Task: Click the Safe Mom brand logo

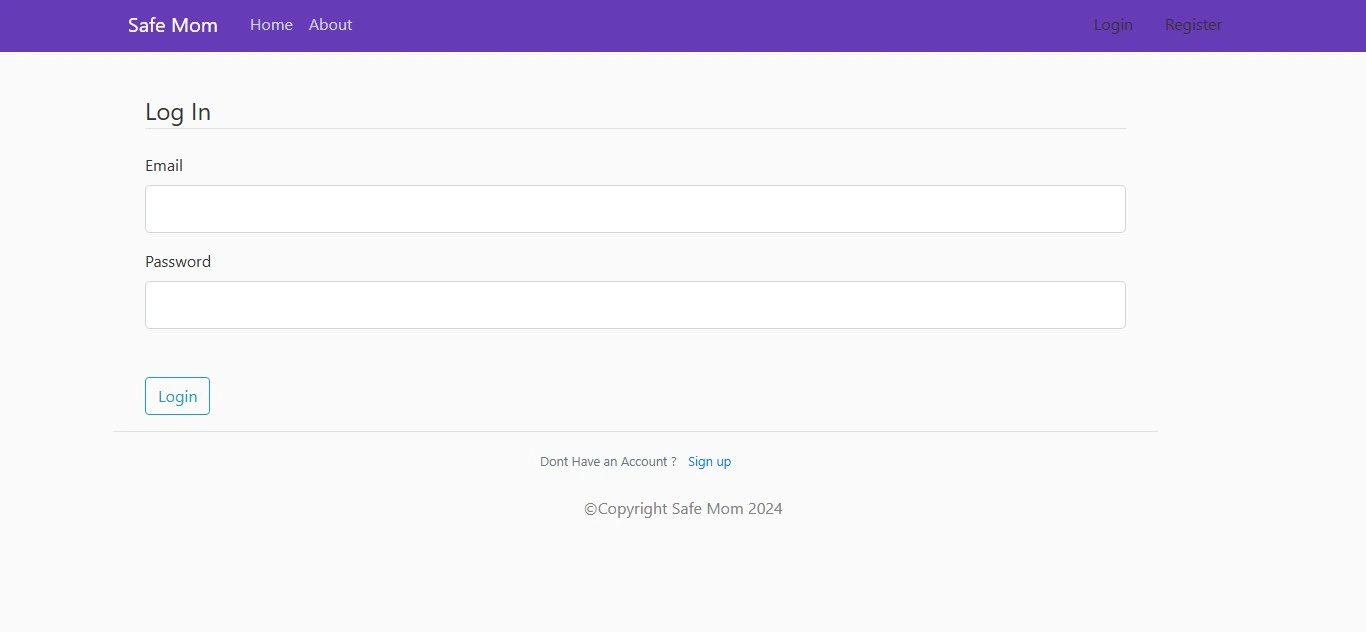Action: pos(172,25)
